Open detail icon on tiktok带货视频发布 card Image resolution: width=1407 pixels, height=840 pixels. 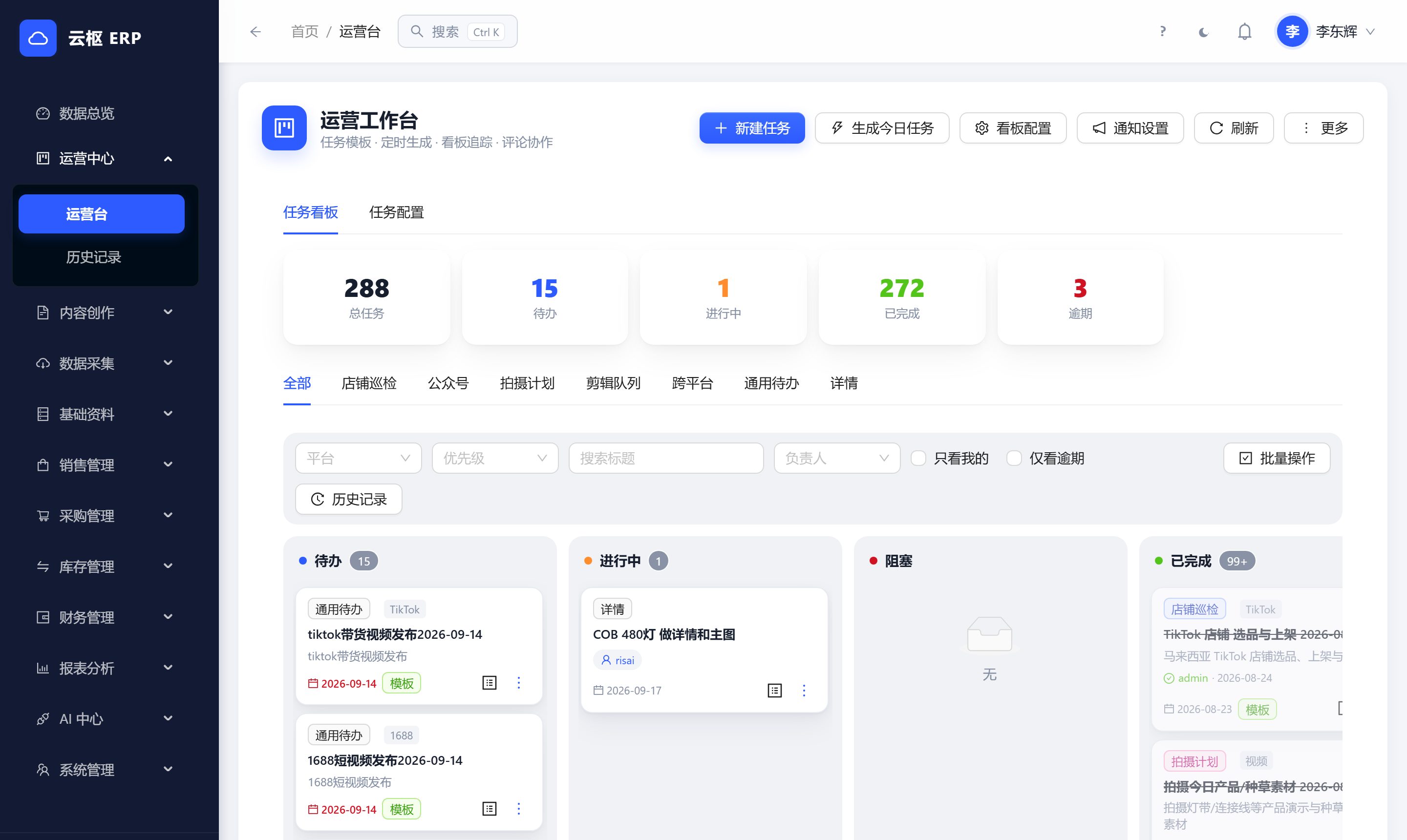(x=489, y=683)
